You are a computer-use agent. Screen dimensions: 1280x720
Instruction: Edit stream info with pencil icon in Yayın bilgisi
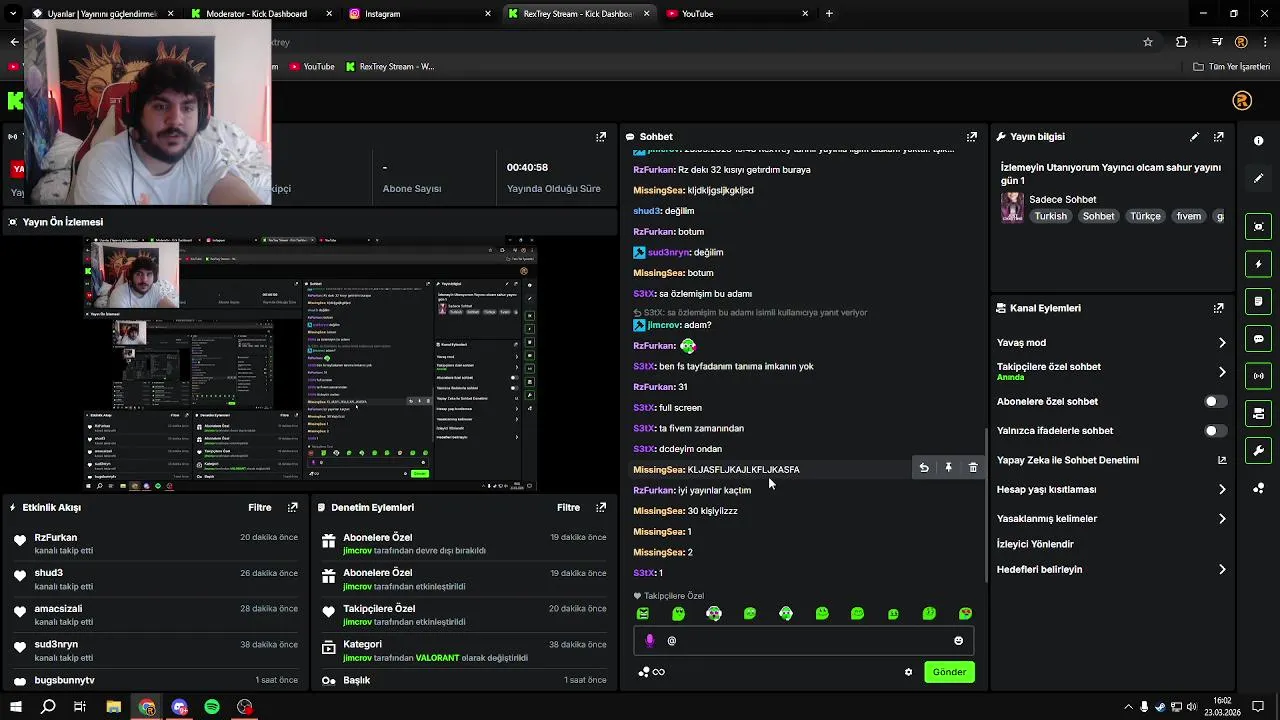(1194, 137)
